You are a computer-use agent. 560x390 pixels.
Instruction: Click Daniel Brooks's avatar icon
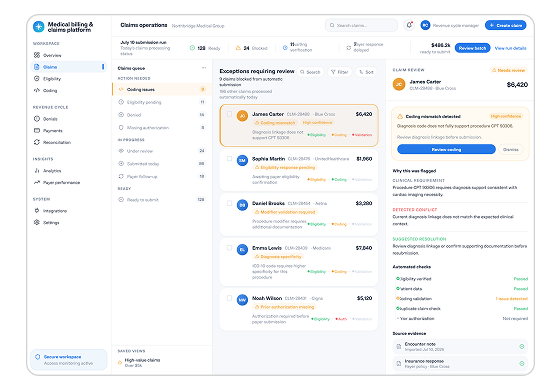(242, 205)
